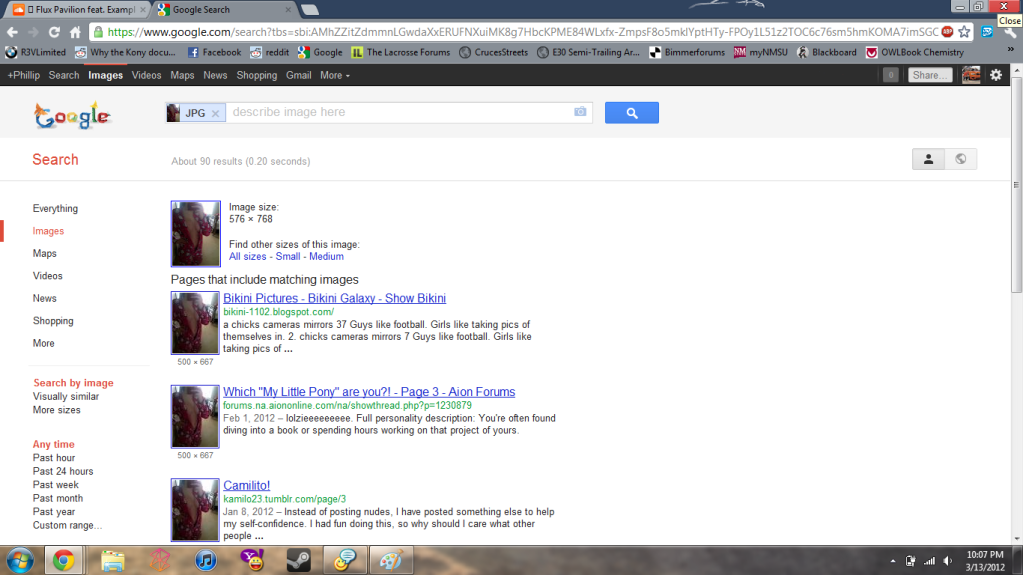Screen dimensions: 1023x575
Task: Select Maps in the left sidebar
Action: [44, 253]
